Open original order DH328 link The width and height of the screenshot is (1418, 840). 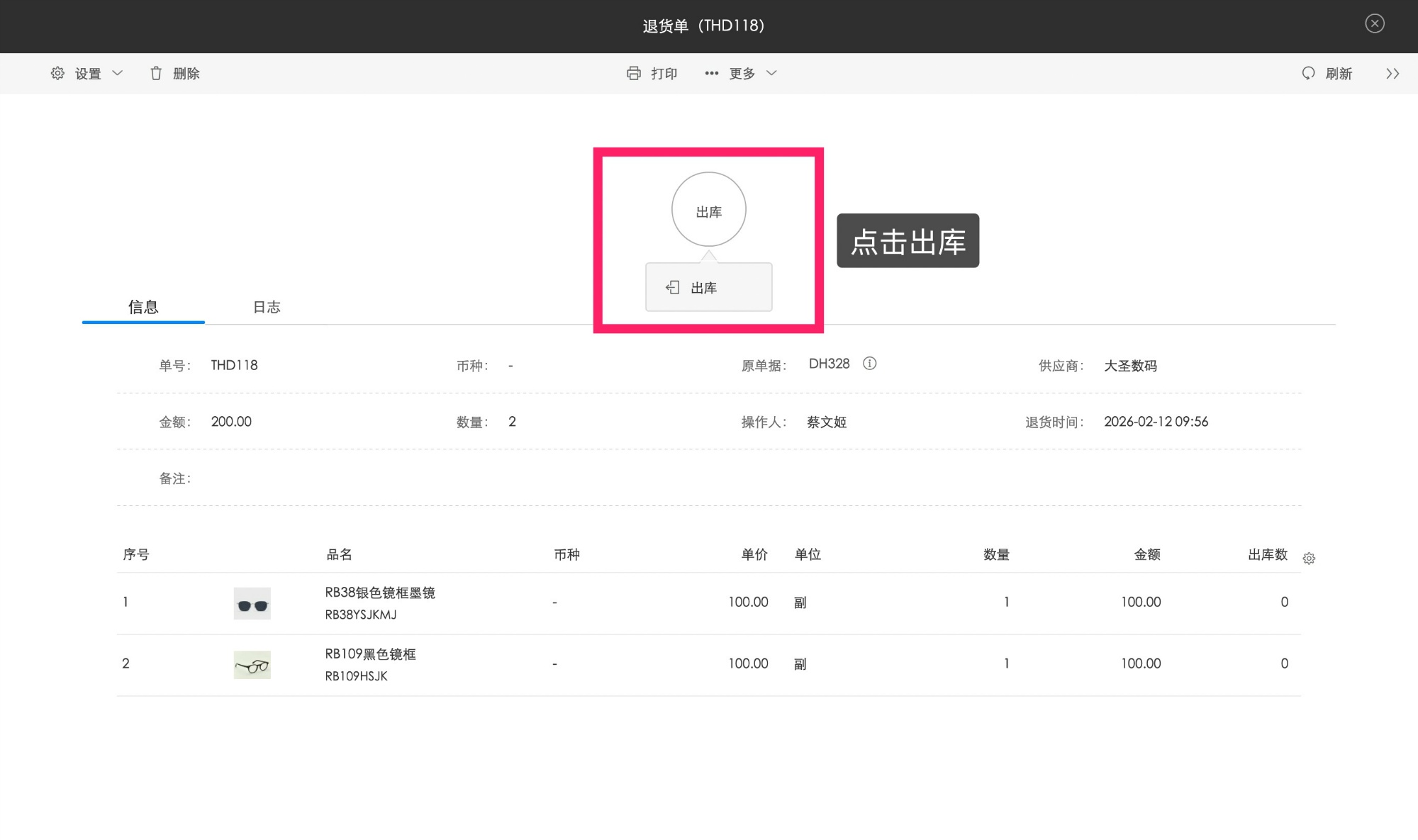tap(829, 364)
